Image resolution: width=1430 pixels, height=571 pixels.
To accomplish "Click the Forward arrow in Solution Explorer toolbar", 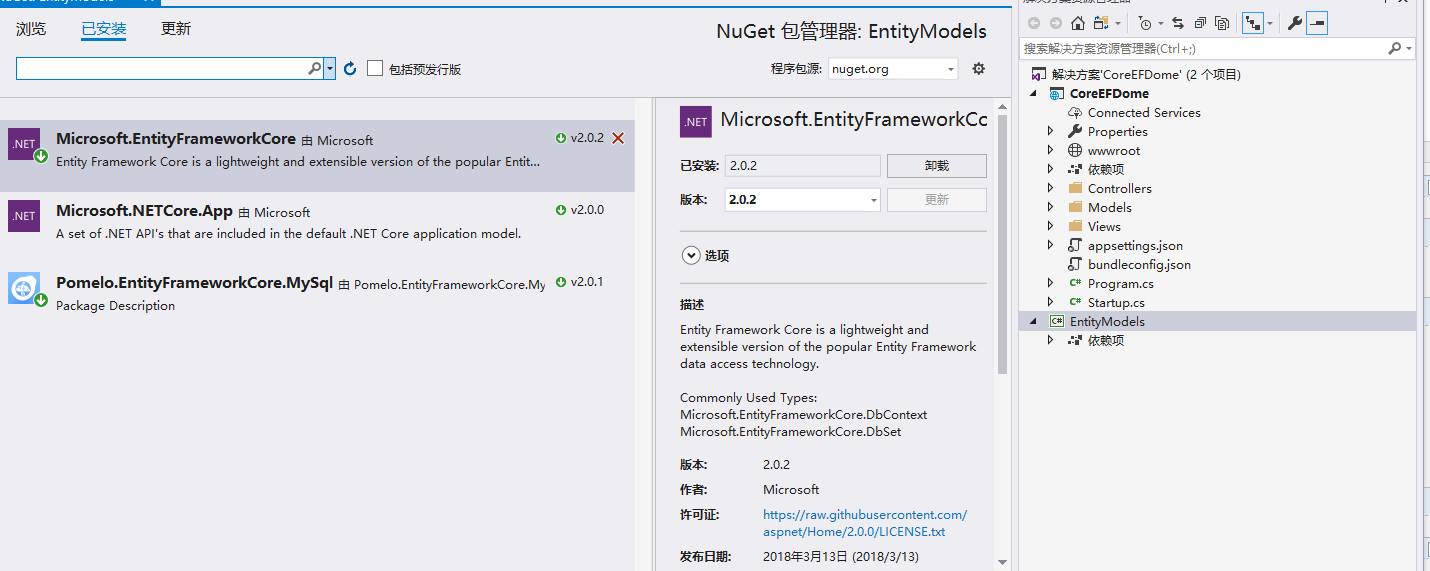I will [x=1056, y=23].
